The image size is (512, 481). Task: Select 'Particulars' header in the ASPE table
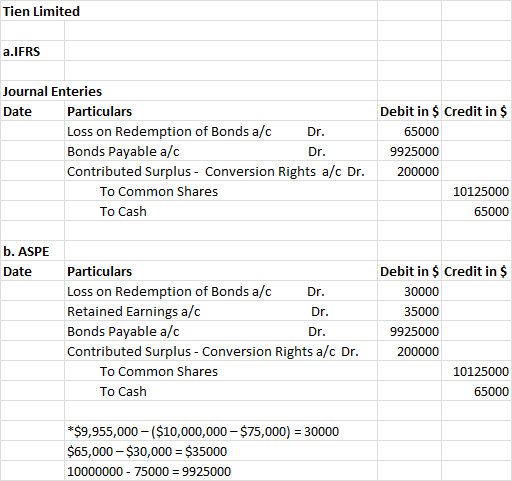tap(221, 271)
